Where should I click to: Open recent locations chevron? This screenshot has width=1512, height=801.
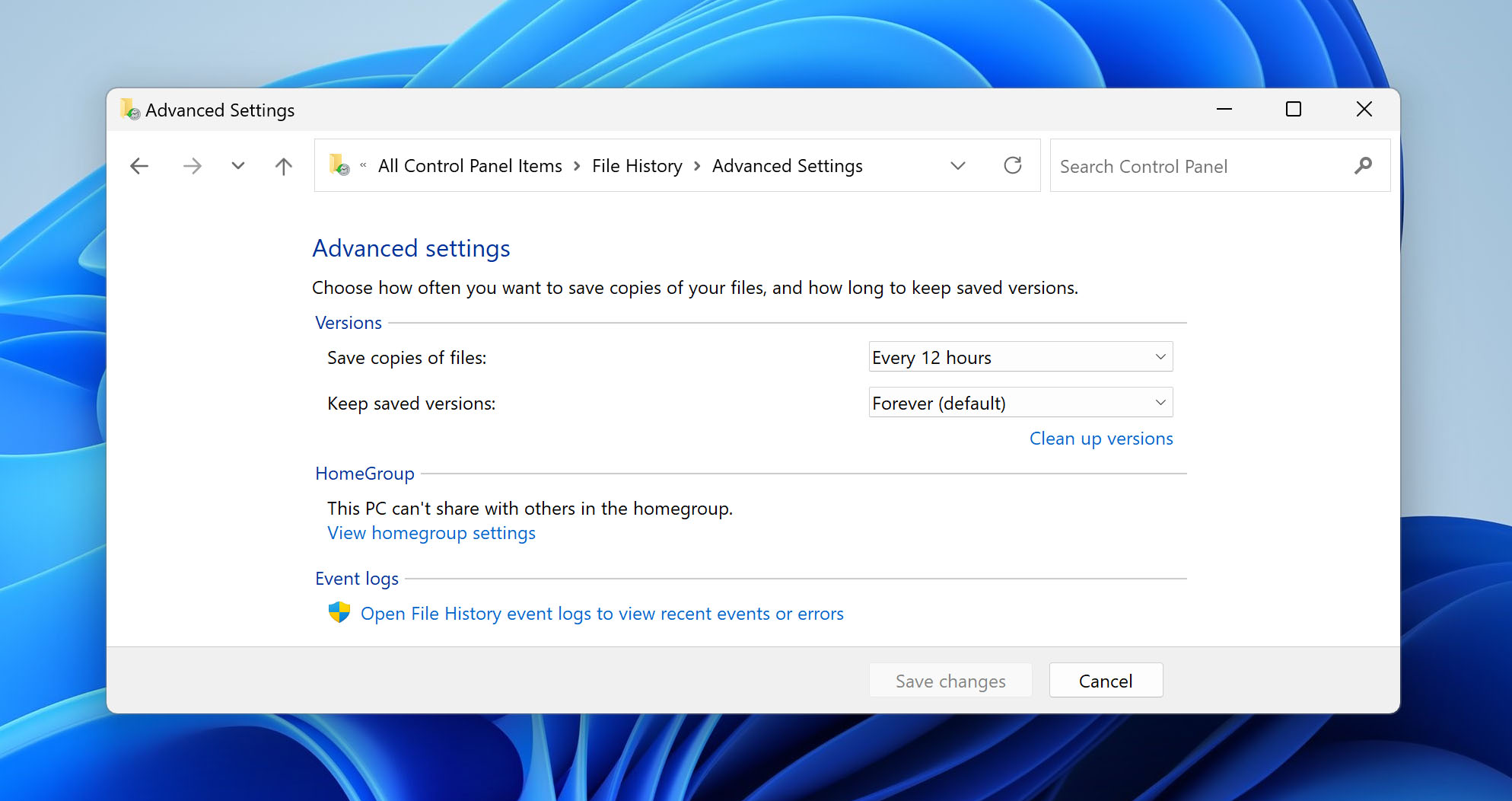click(x=238, y=166)
